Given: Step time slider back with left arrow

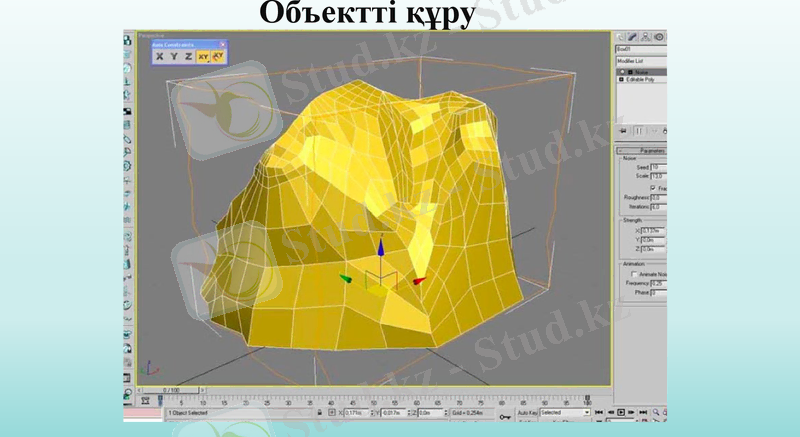Looking at the screenshot, I should coord(140,390).
